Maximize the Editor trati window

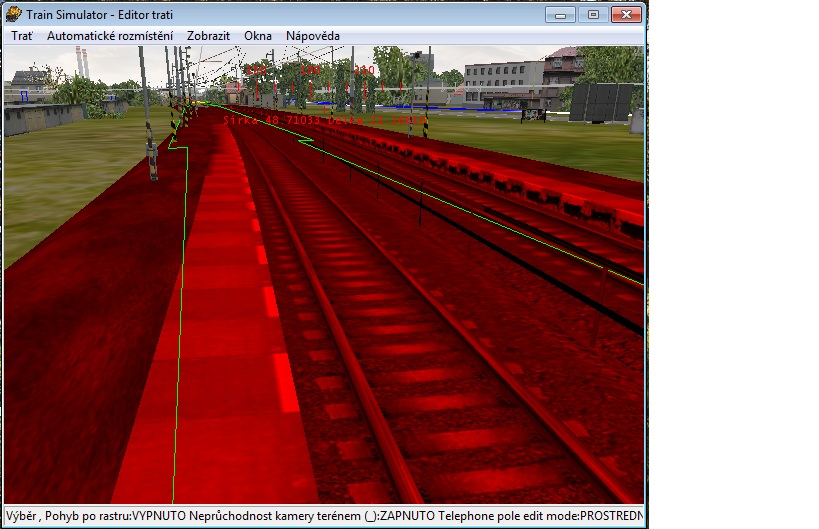pos(593,15)
